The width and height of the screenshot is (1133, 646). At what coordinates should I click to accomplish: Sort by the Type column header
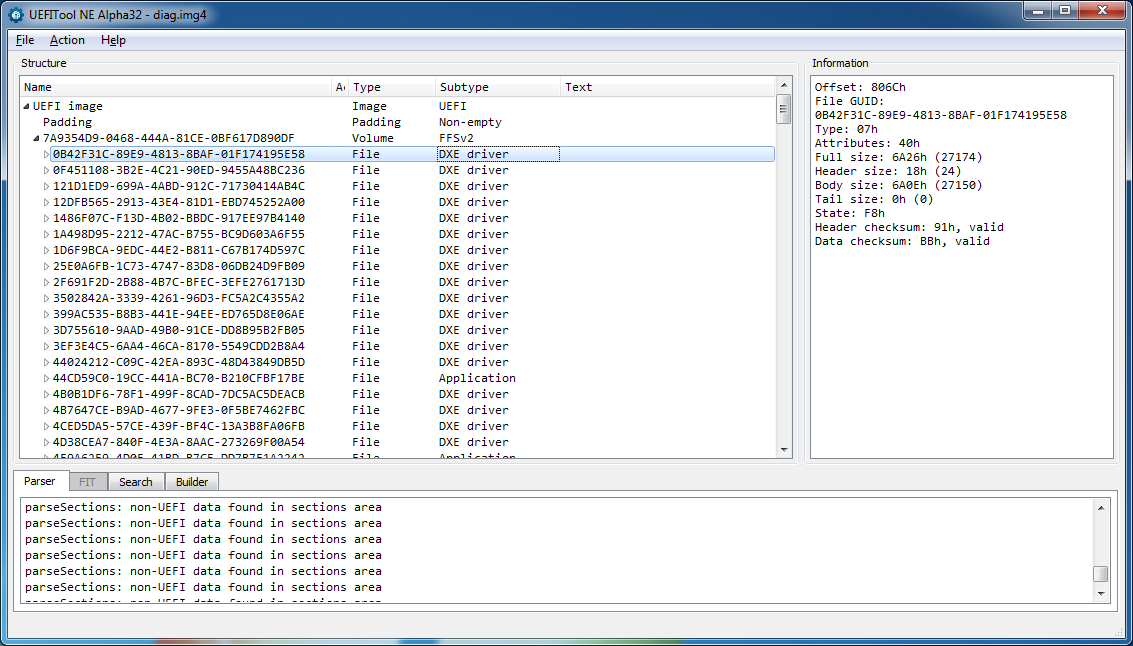point(392,87)
